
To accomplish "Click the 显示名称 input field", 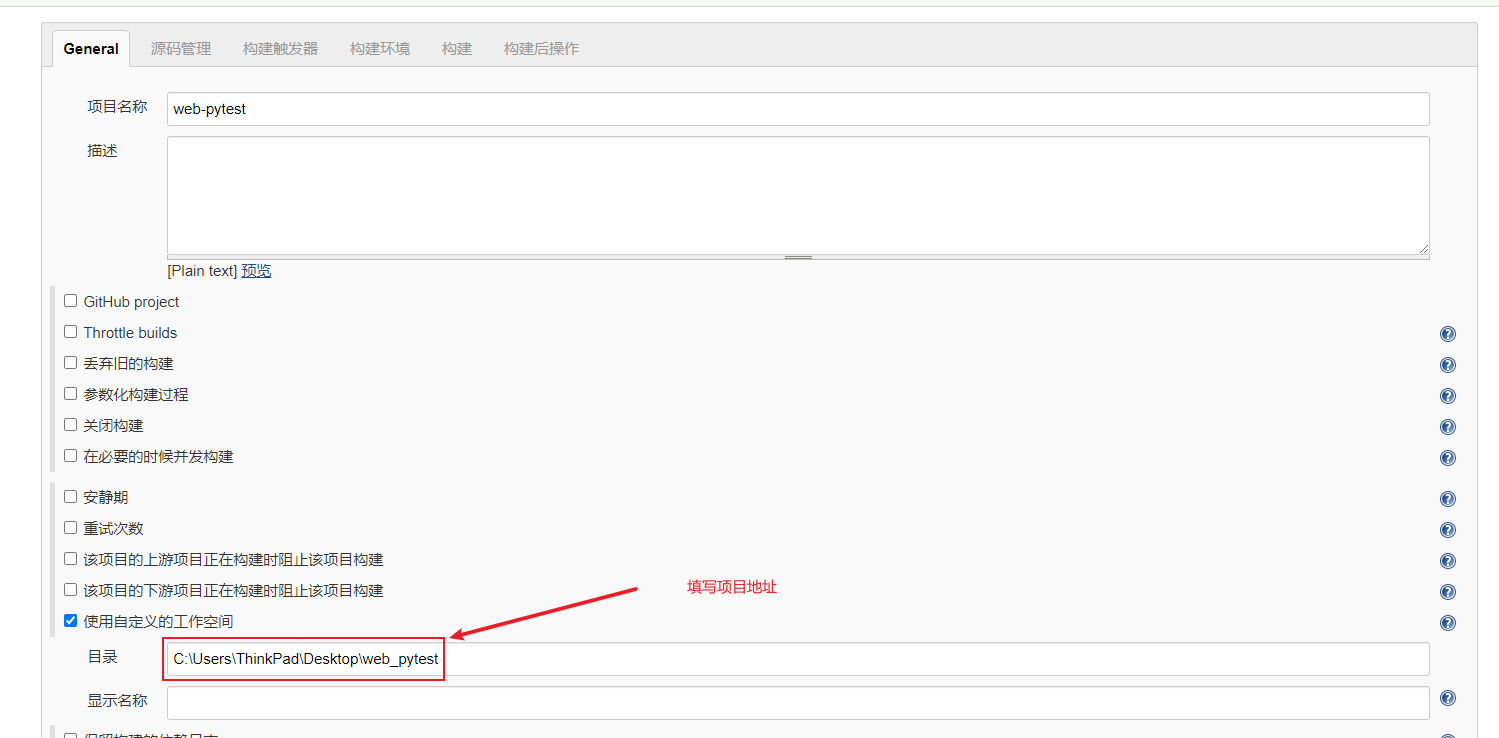I will (798, 703).
